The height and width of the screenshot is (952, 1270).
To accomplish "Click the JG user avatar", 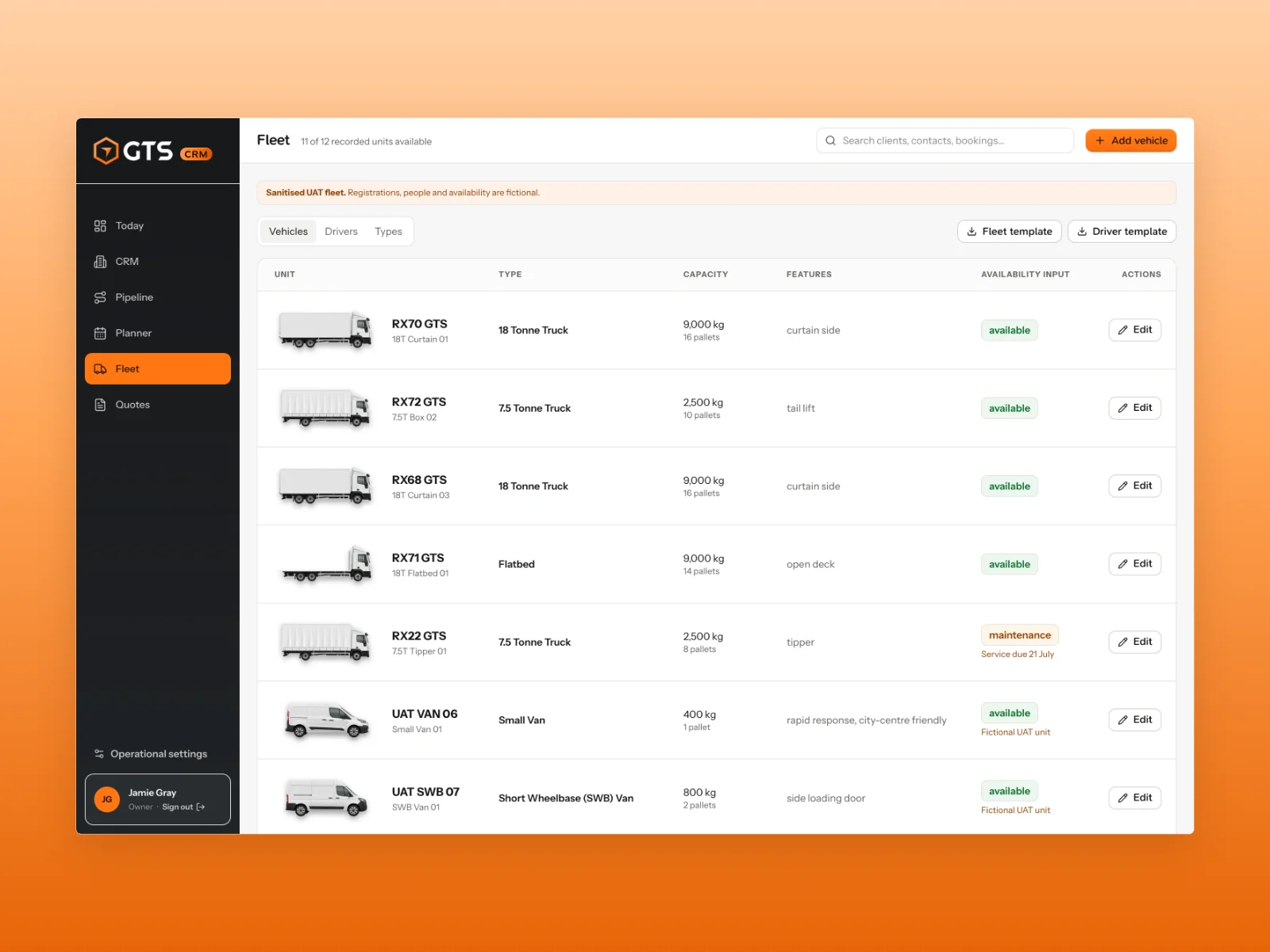I will click(x=107, y=800).
